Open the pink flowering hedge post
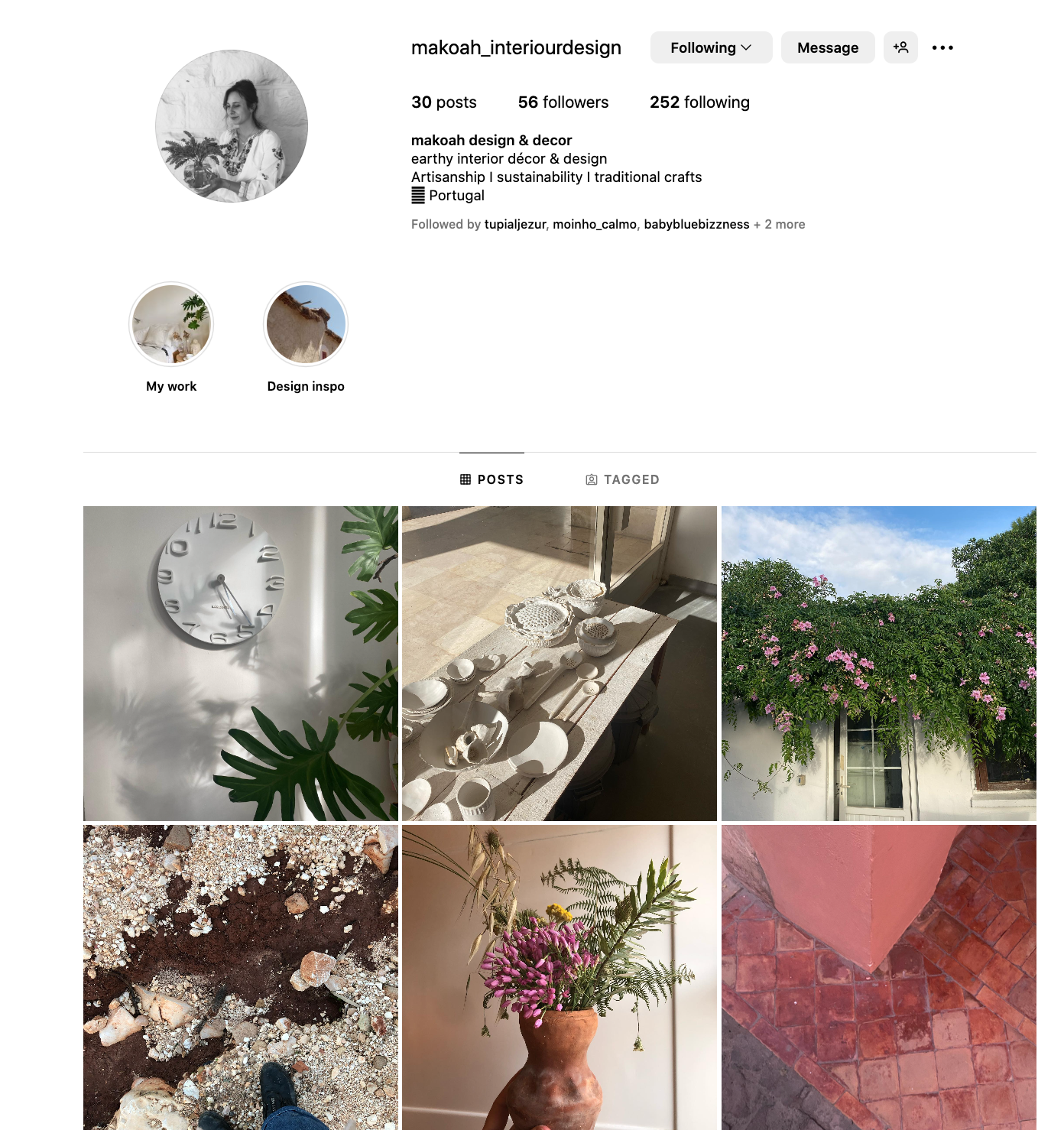 [879, 664]
